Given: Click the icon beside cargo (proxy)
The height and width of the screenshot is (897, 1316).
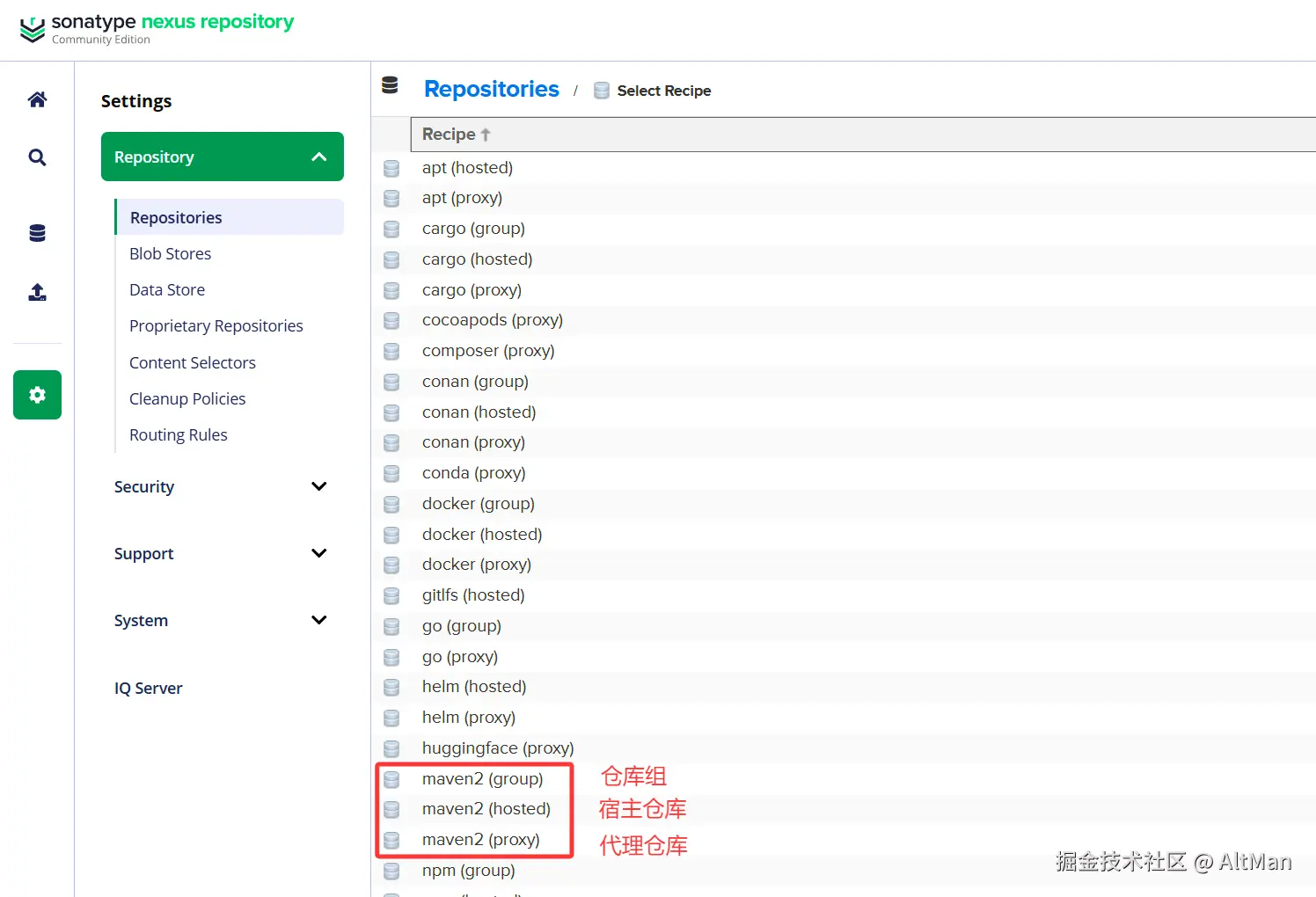Looking at the screenshot, I should (391, 290).
